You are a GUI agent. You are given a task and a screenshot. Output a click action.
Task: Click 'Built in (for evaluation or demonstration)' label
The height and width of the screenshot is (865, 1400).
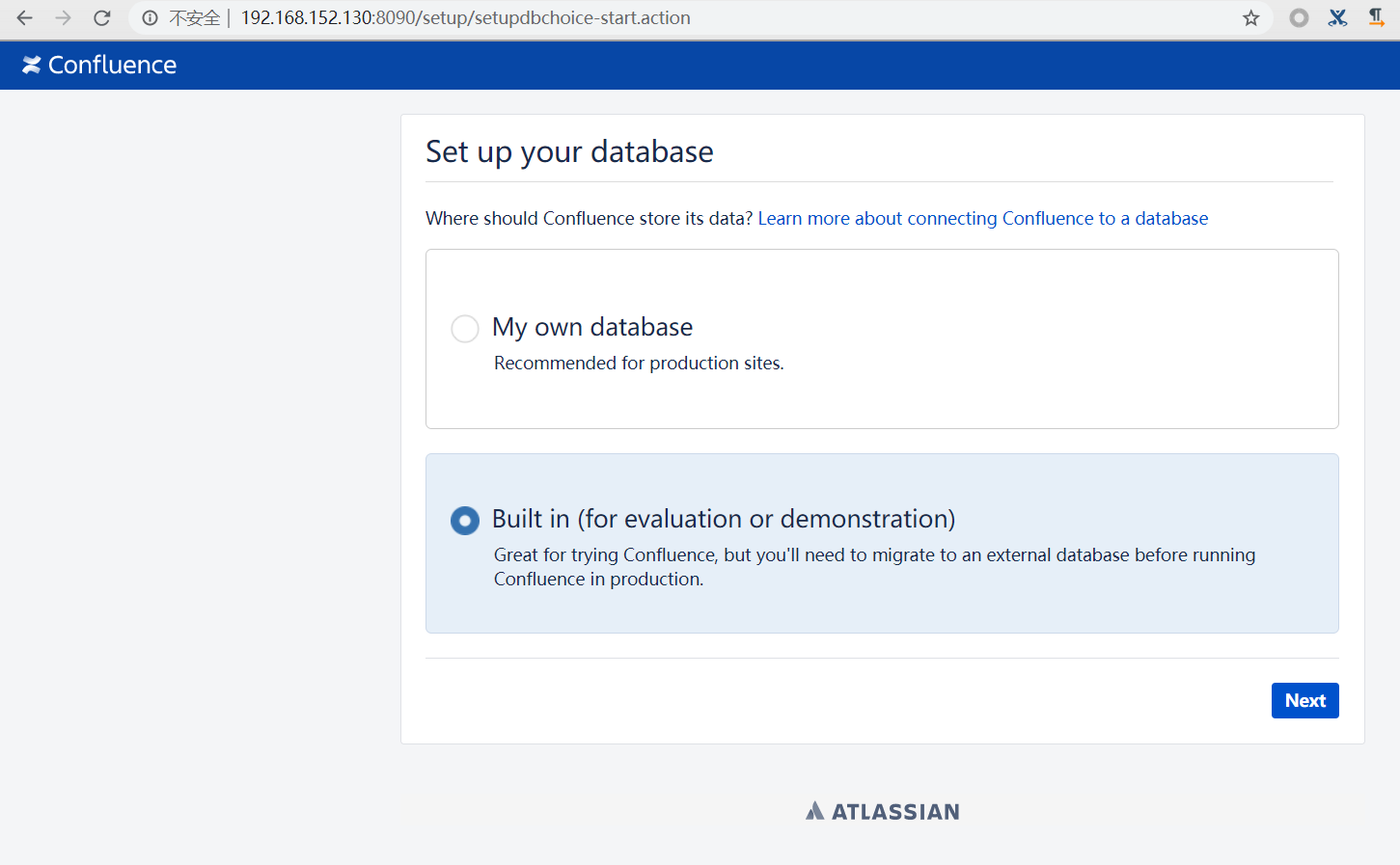(x=724, y=519)
